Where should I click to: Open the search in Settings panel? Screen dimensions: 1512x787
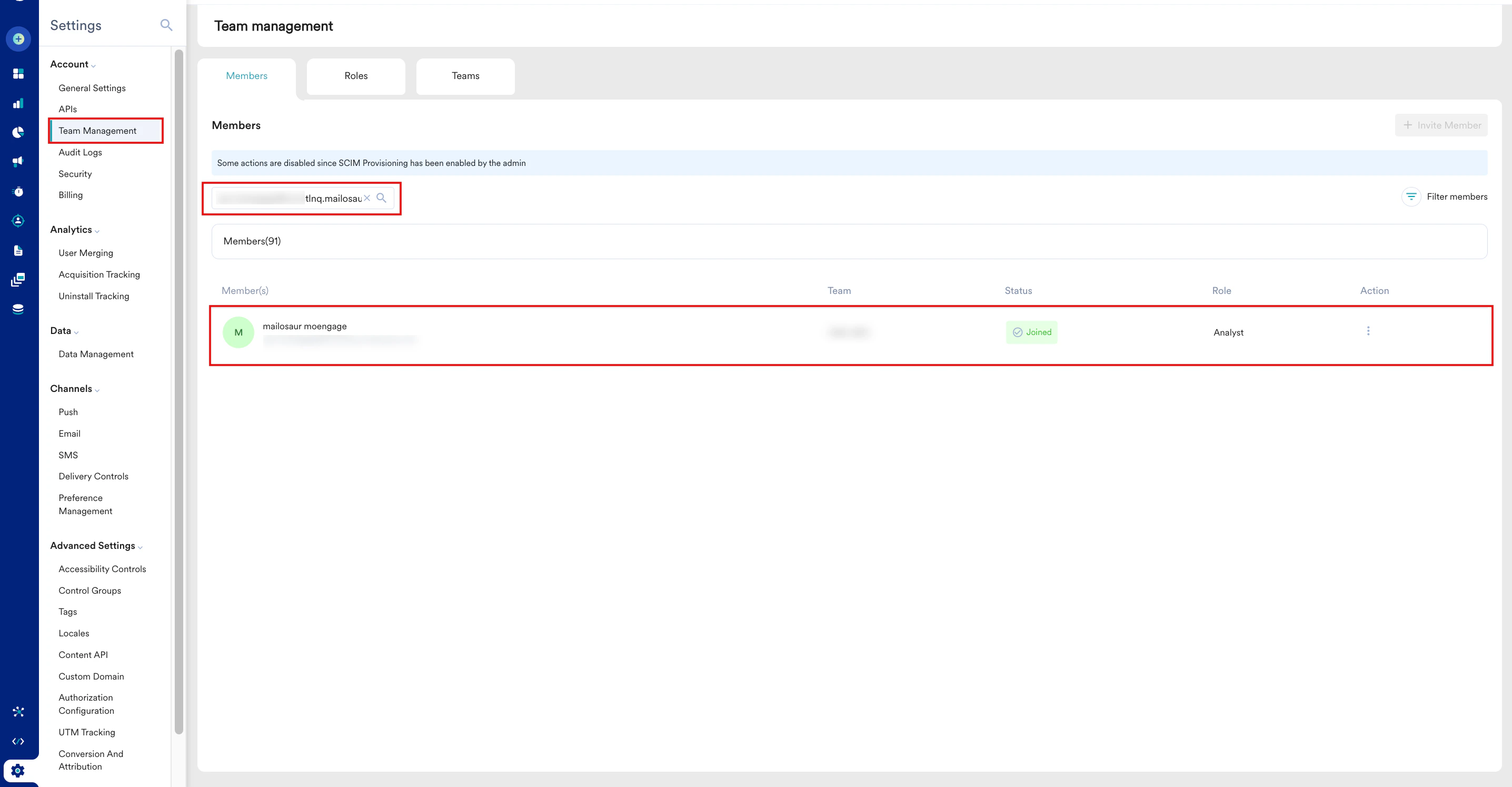[x=166, y=25]
